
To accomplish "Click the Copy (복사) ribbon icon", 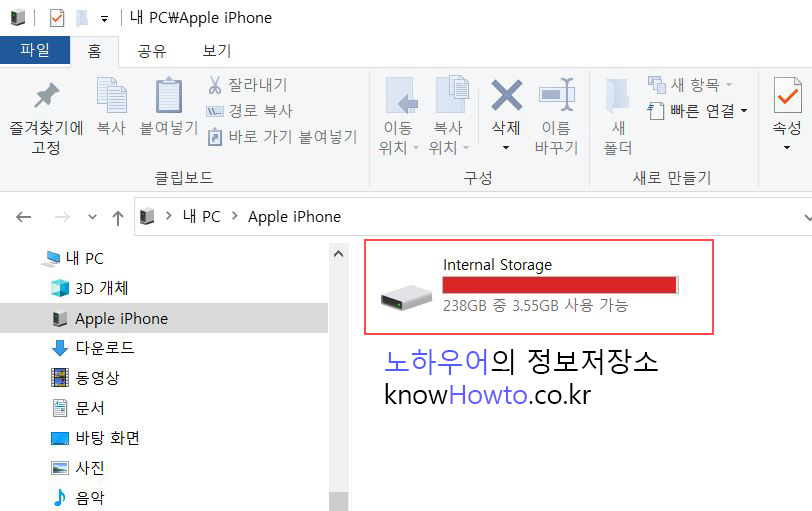I will click(111, 95).
